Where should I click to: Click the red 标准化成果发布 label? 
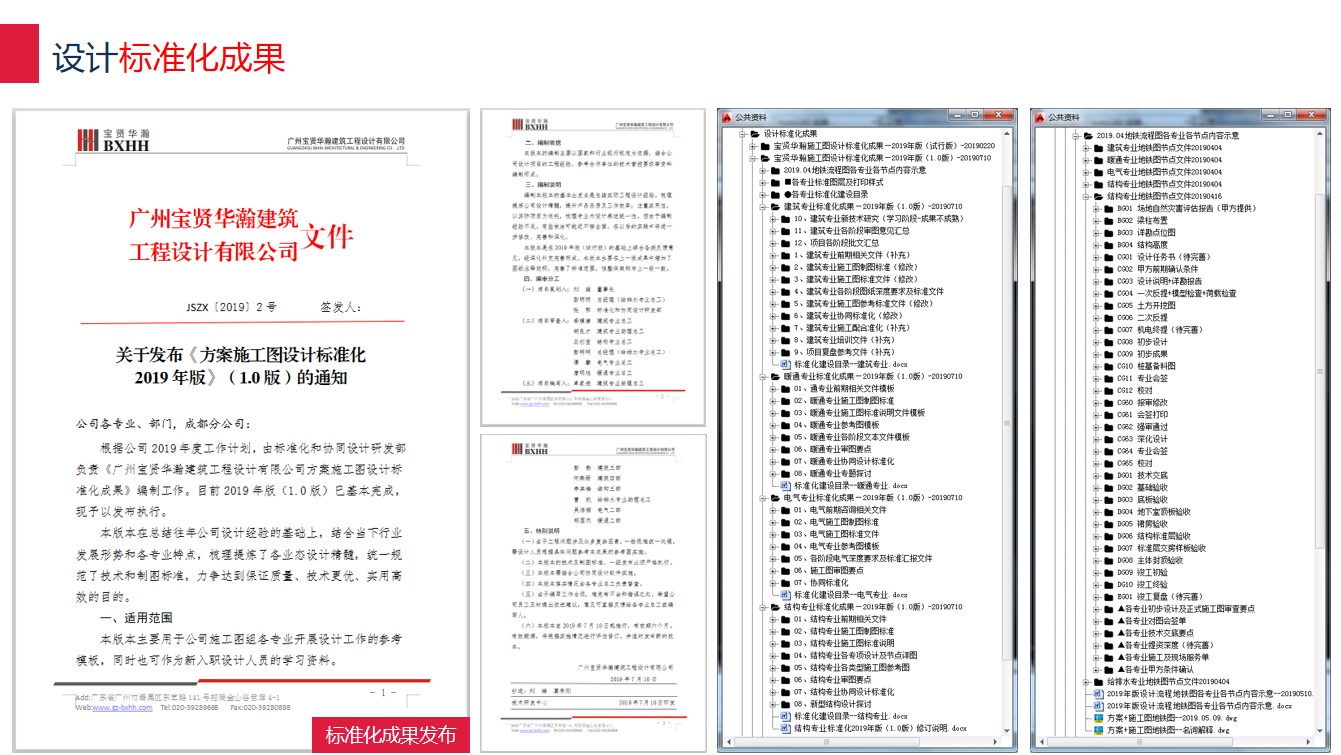coord(390,735)
